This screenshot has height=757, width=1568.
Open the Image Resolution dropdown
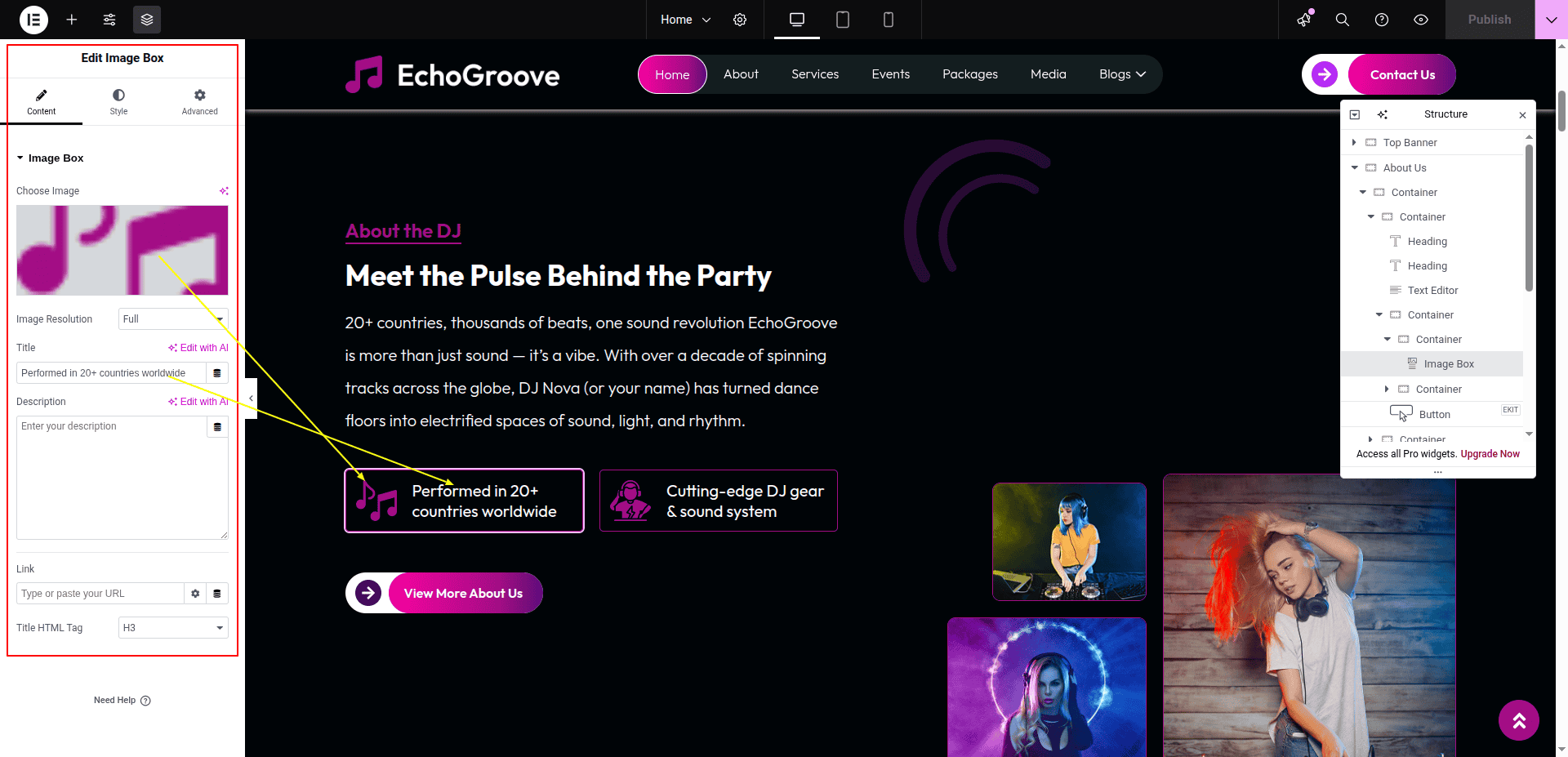coord(173,319)
